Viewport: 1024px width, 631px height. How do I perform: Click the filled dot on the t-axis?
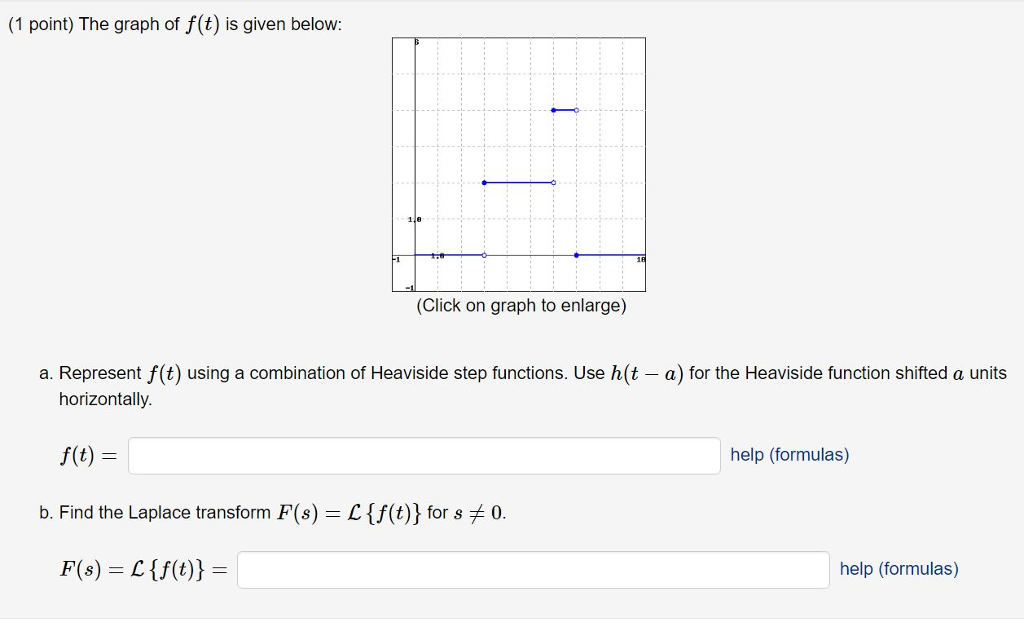576,254
